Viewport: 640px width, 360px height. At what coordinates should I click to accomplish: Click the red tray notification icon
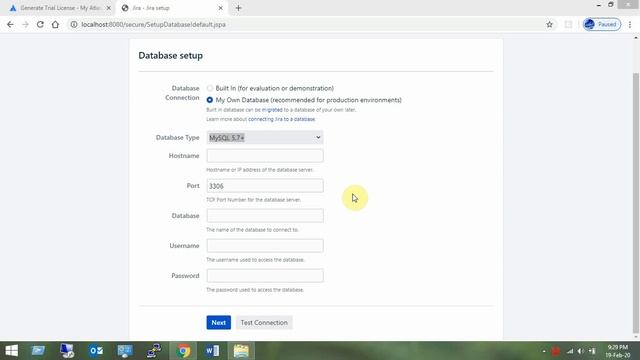[556, 351]
